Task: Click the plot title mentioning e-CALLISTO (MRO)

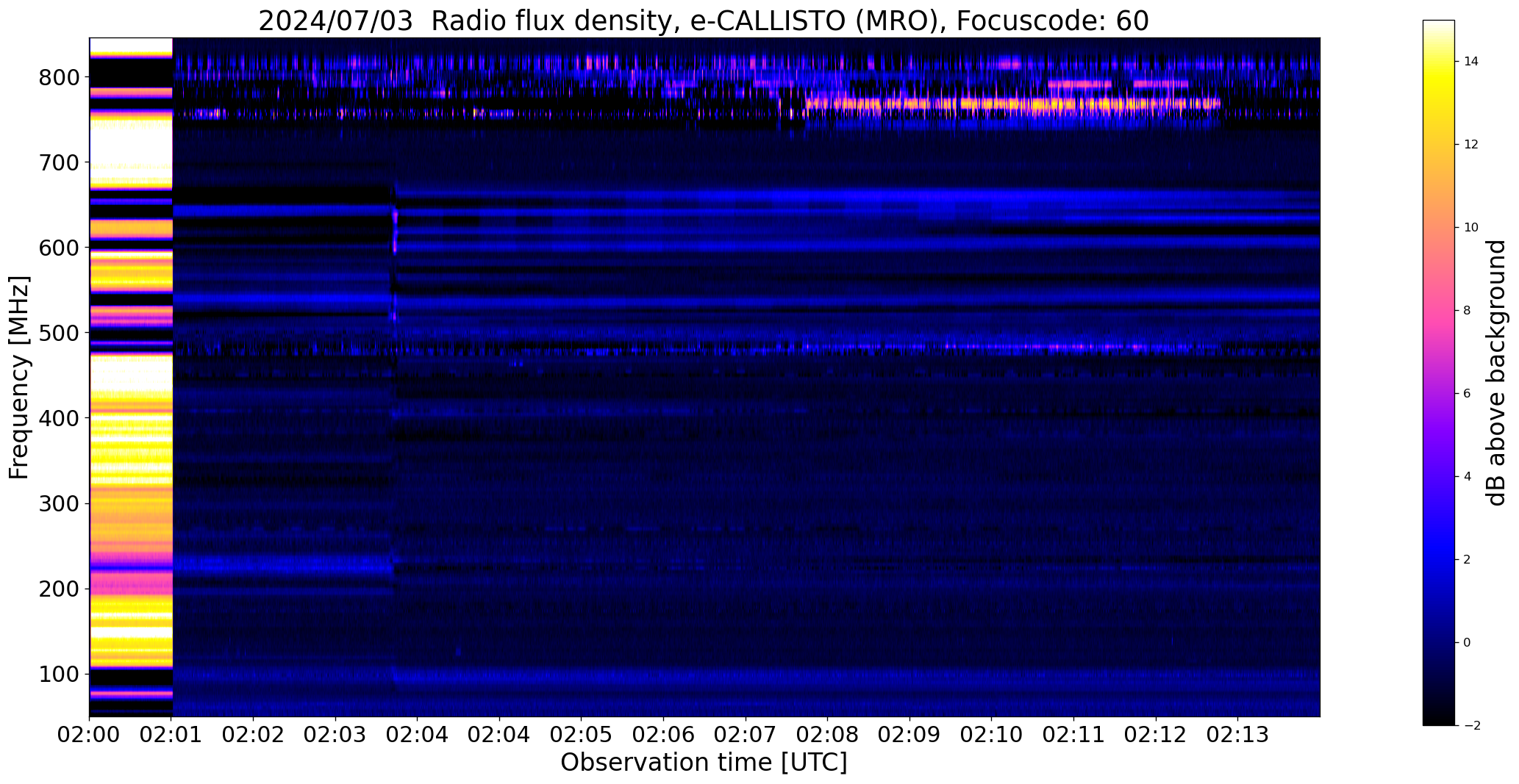Action: 704,21
